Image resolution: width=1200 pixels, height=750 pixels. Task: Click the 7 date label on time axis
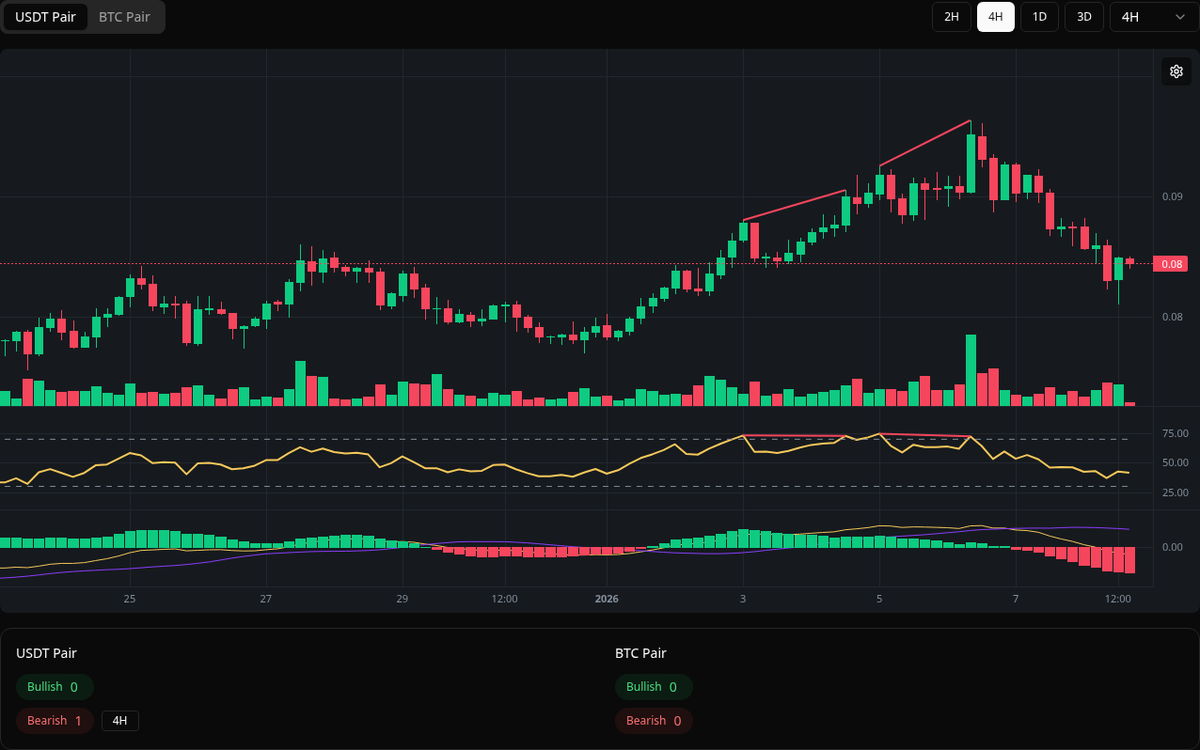click(1015, 599)
